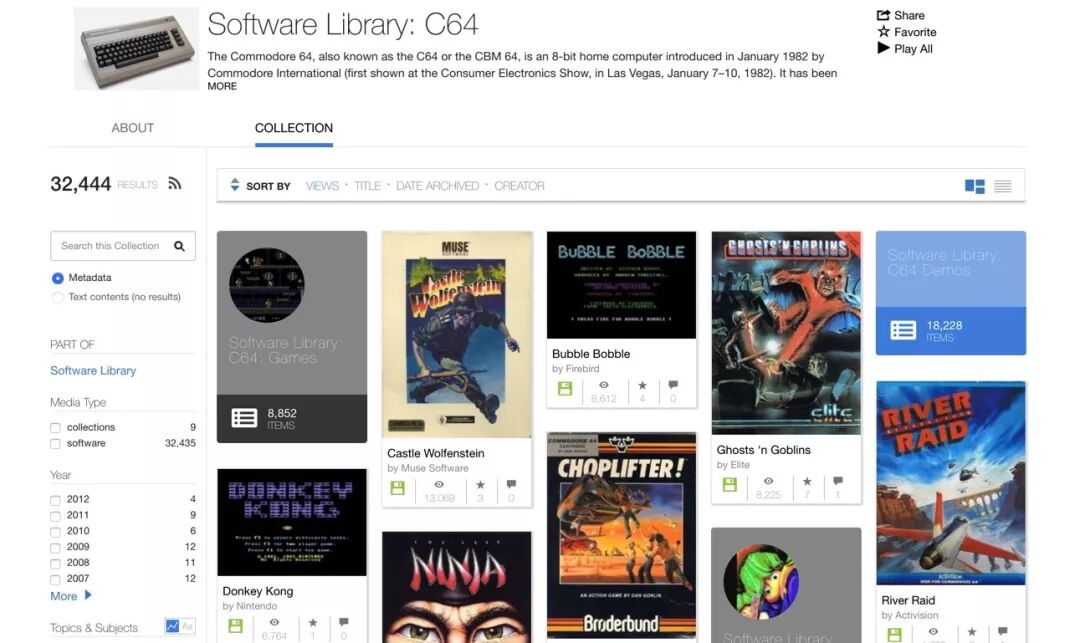
Task: Open the Ghosts 'n Goblins title link
Action: 763,450
